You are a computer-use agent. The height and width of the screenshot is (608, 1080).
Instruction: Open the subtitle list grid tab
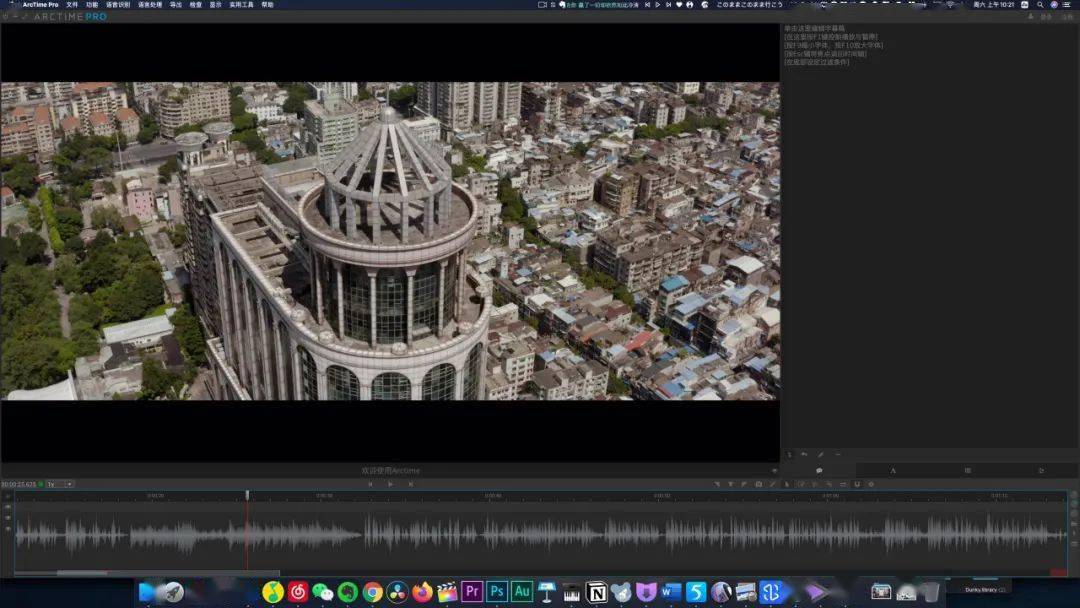[968, 471]
